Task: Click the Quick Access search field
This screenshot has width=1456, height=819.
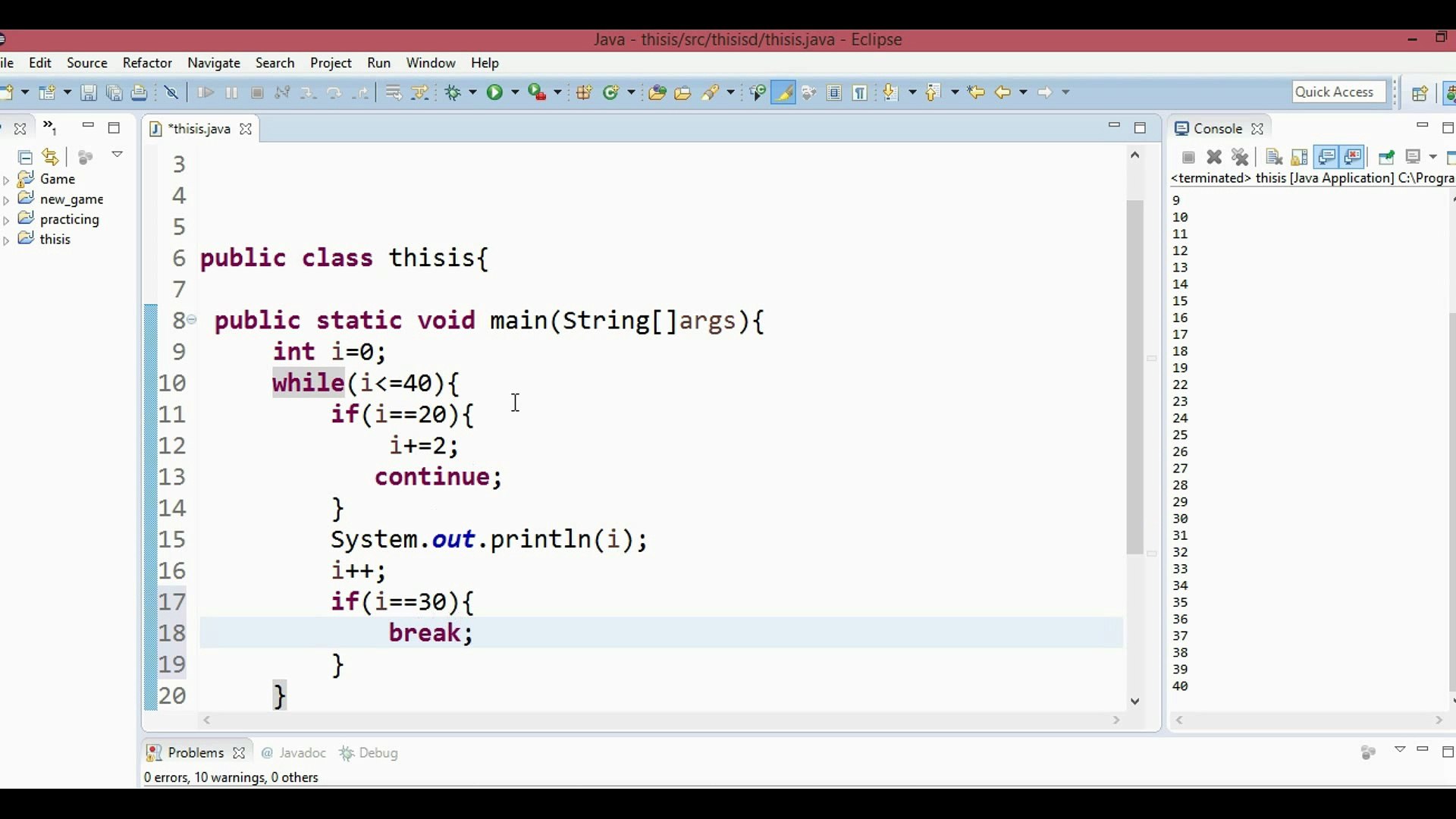Action: [x=1338, y=92]
